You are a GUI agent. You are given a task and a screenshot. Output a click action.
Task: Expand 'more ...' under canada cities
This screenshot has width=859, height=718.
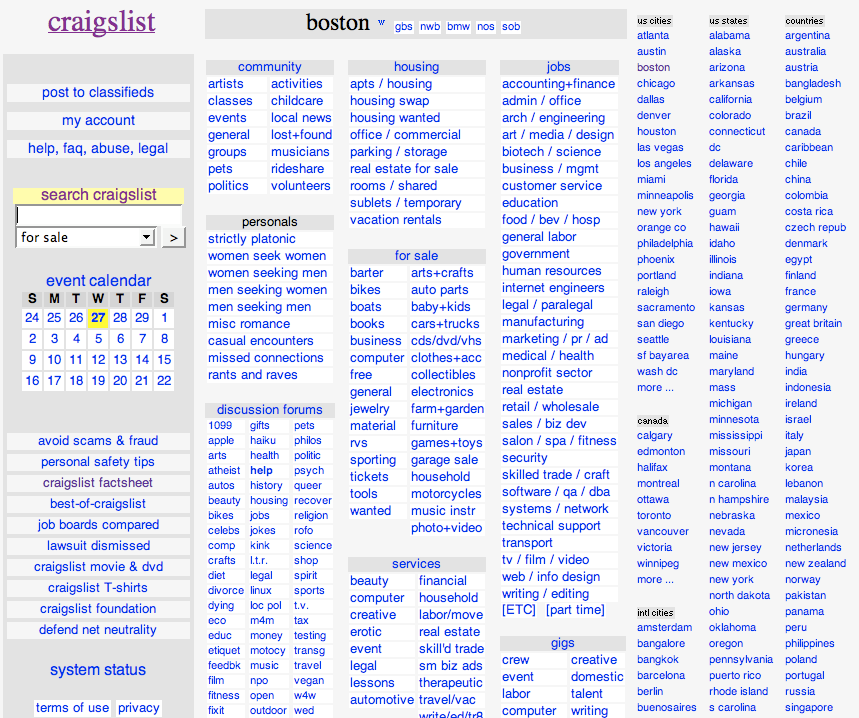tap(655, 579)
